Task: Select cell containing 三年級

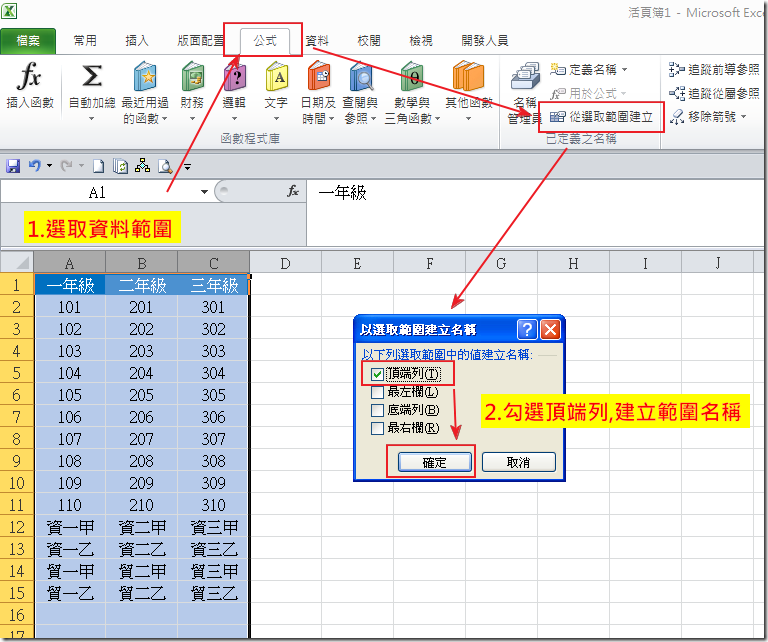Action: click(214, 285)
